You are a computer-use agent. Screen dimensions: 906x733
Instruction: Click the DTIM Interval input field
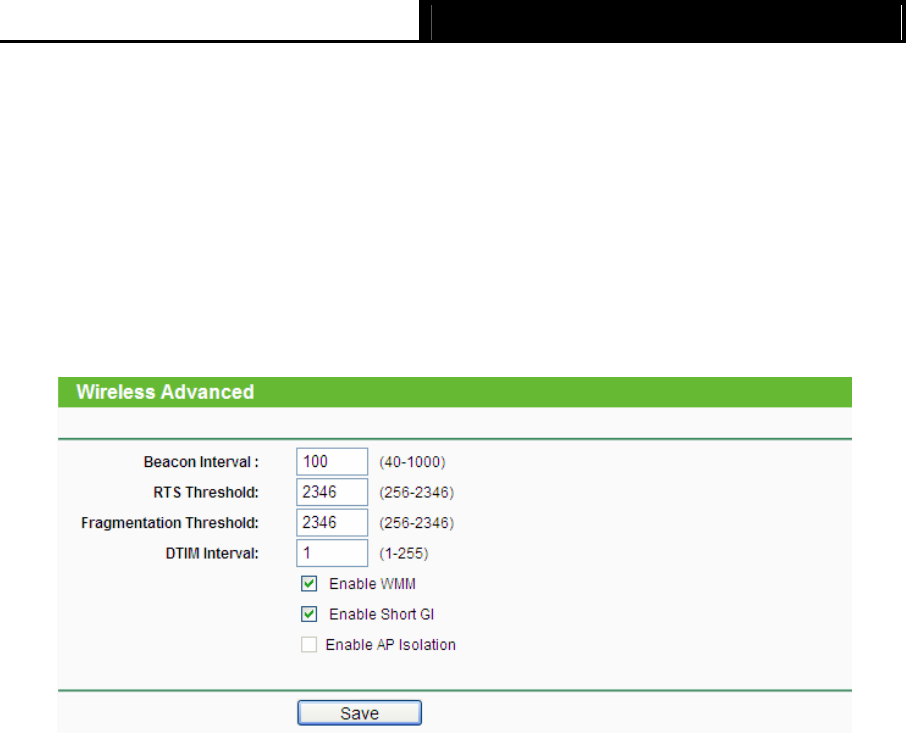(x=332, y=553)
